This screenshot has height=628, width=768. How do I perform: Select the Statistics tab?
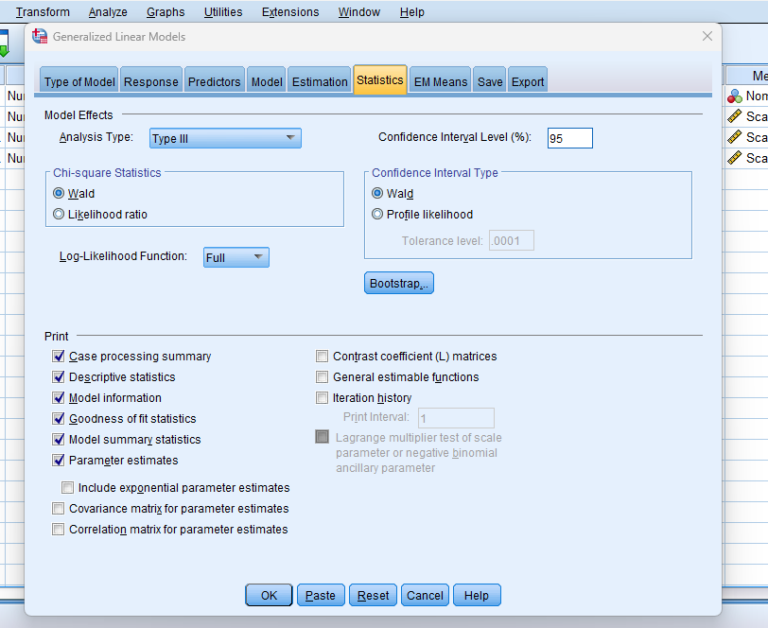[380, 79]
